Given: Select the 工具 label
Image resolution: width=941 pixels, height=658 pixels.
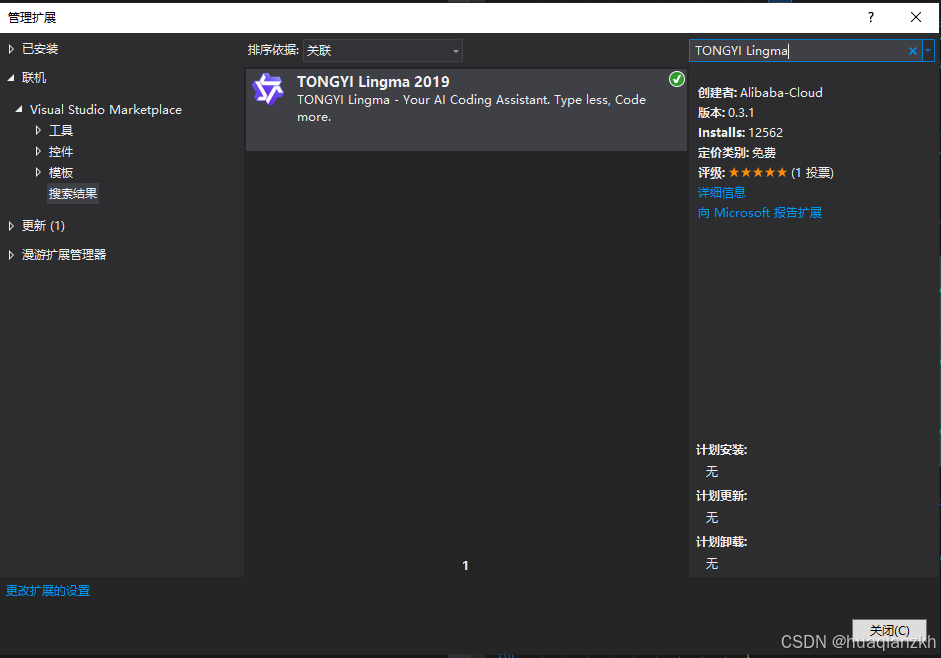Looking at the screenshot, I should [x=61, y=130].
